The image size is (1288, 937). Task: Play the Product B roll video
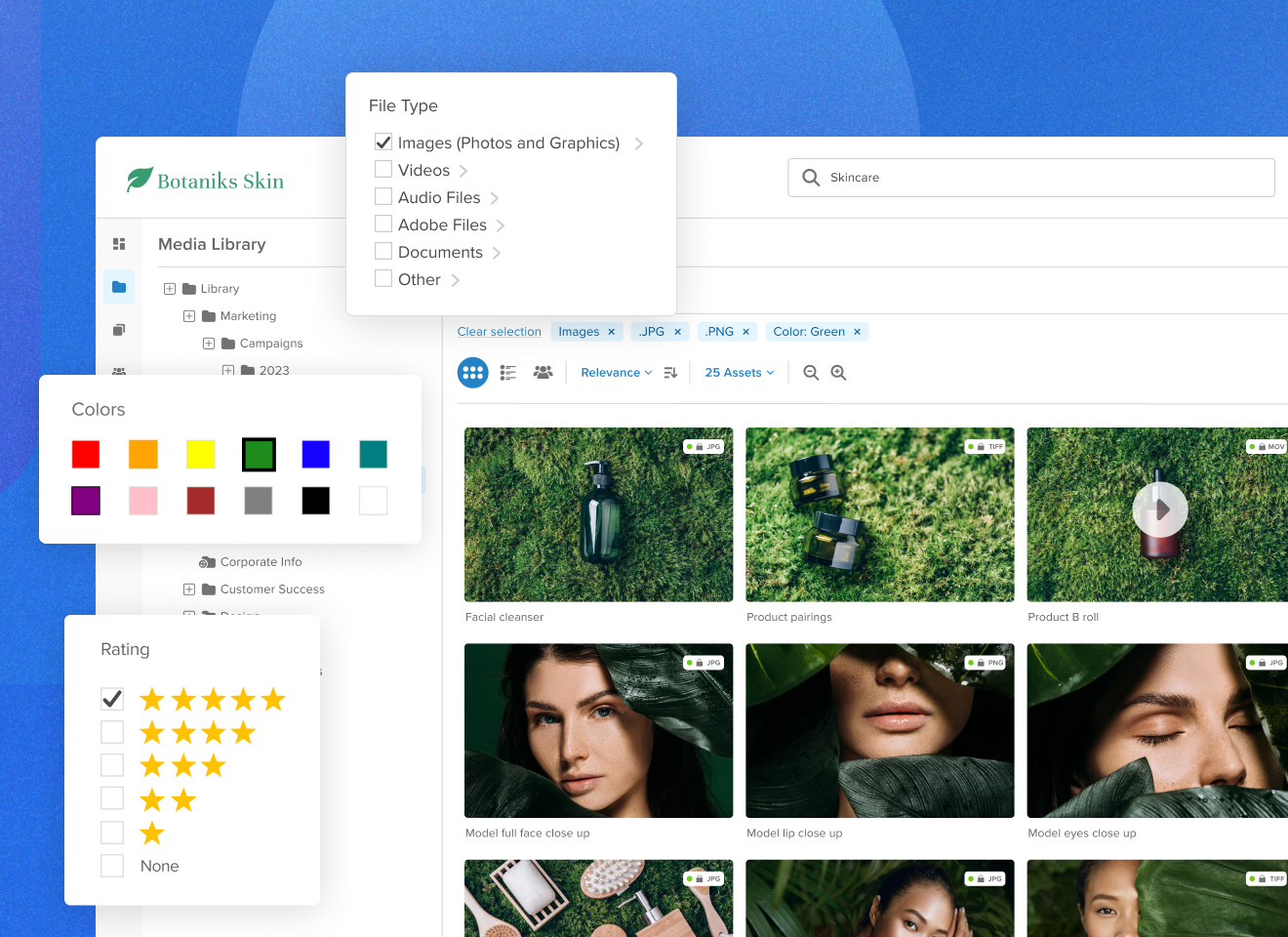1160,509
